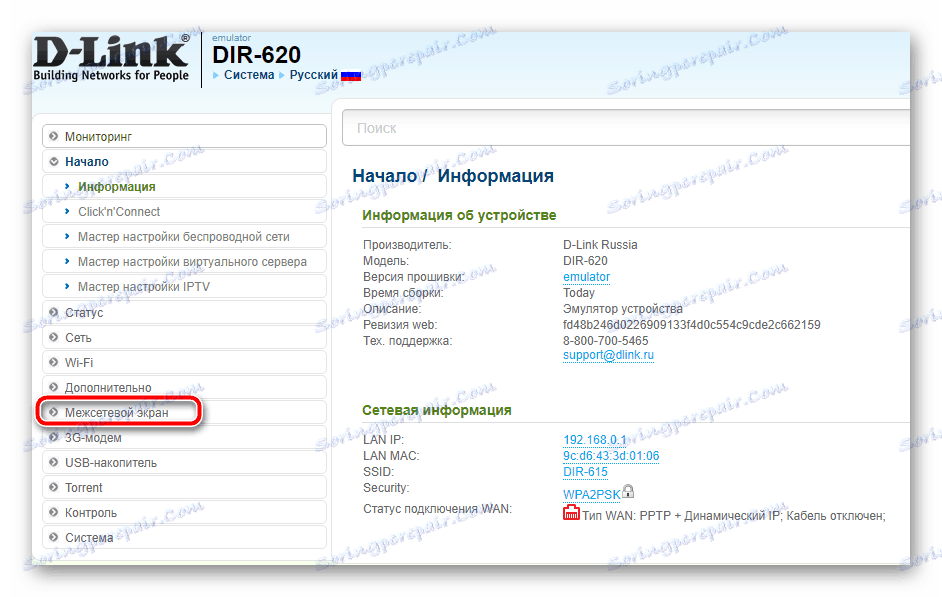Click the DIR-620 model title in header
The height and width of the screenshot is (597, 942).
click(257, 55)
